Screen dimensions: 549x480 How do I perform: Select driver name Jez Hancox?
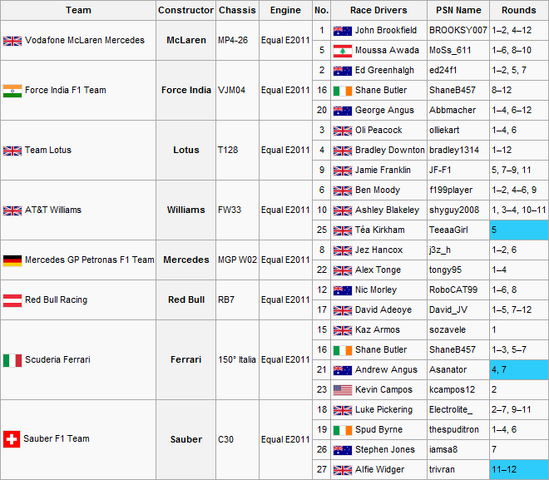(379, 250)
